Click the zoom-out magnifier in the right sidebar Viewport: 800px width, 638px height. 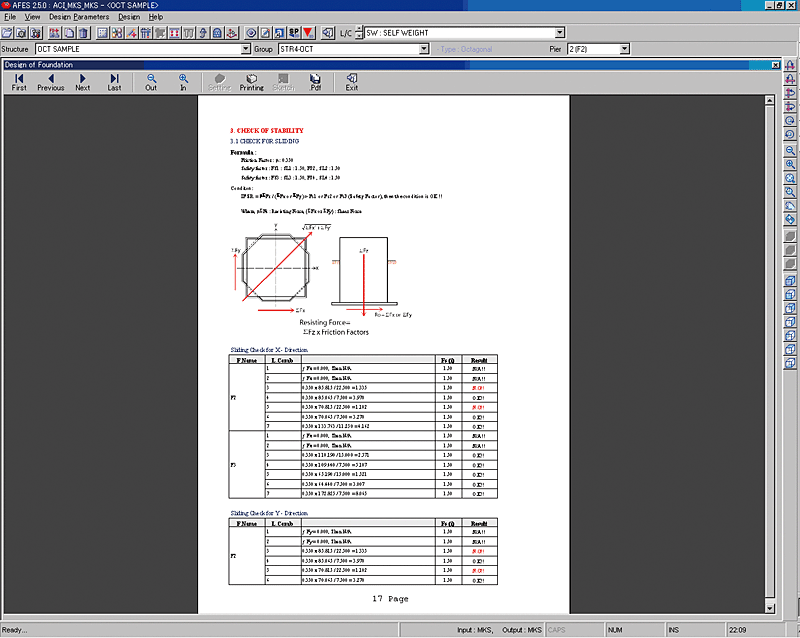click(x=790, y=151)
